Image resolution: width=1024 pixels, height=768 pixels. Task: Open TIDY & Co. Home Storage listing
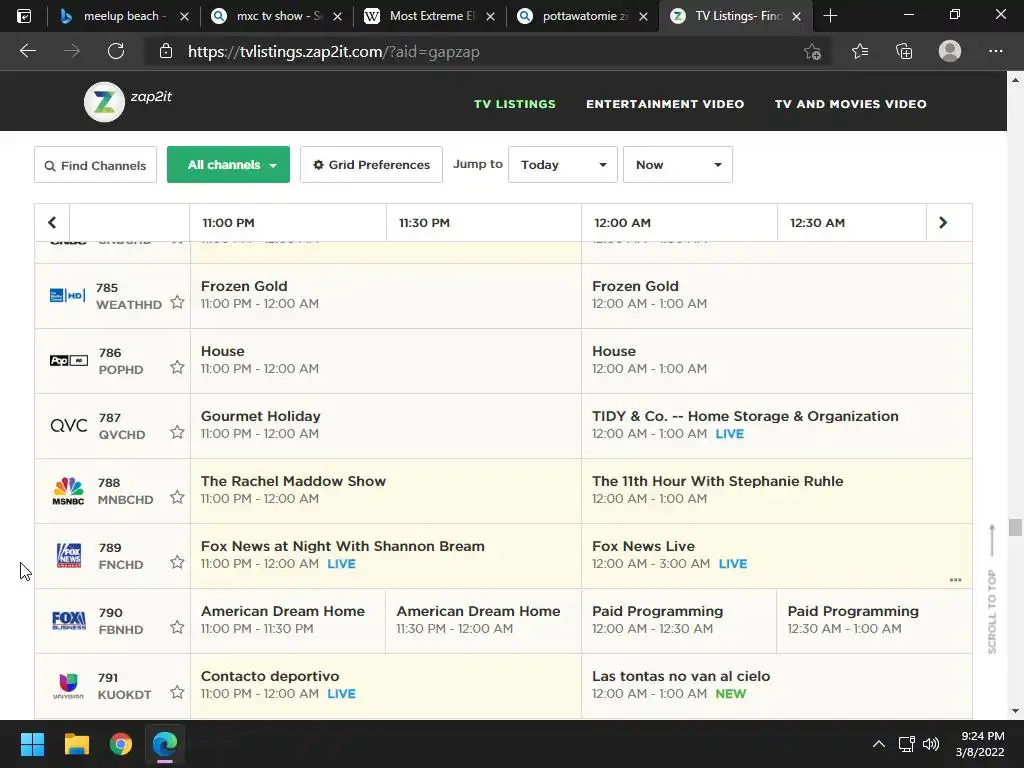776,426
